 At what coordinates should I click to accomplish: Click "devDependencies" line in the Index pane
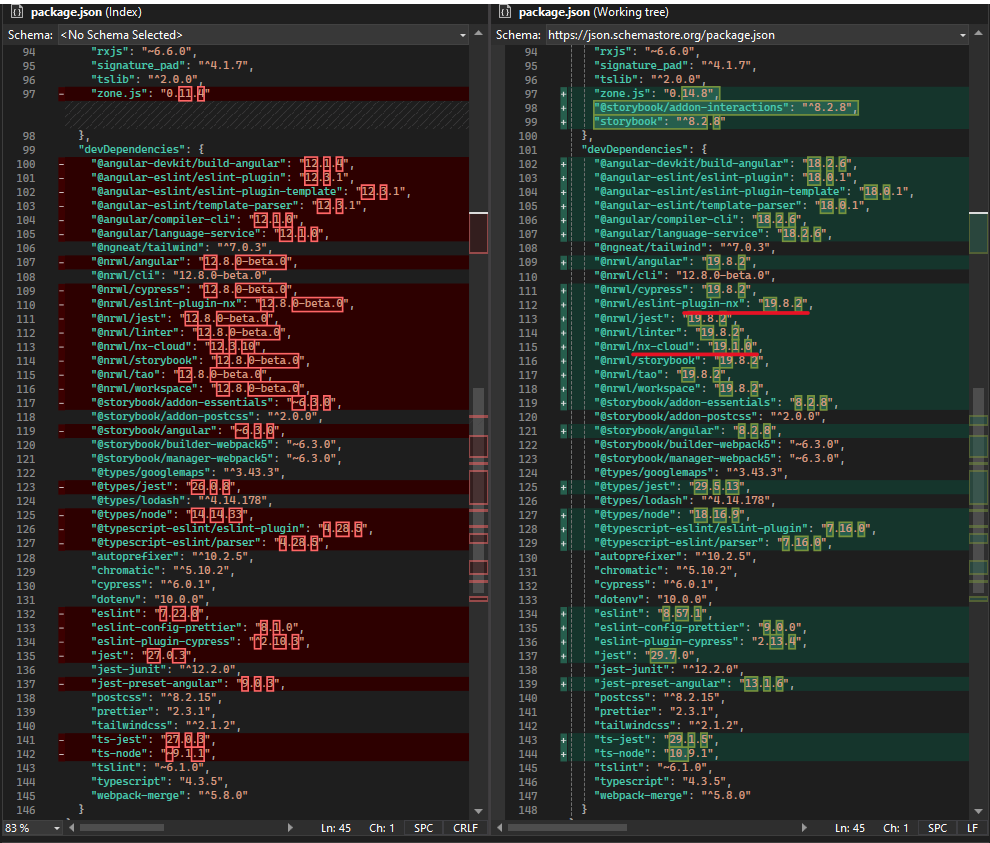click(x=141, y=150)
